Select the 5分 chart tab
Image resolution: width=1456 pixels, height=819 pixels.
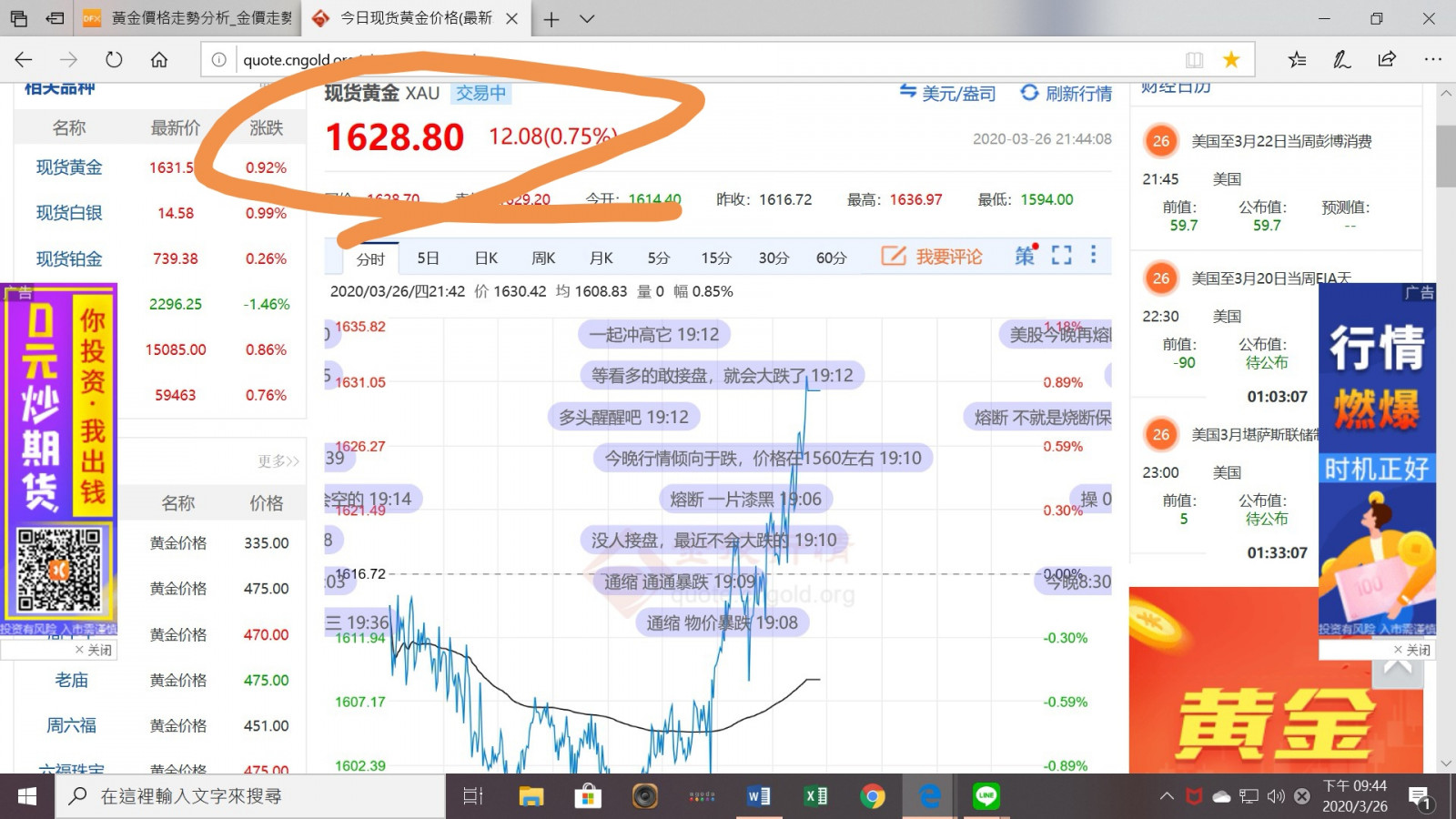click(658, 258)
